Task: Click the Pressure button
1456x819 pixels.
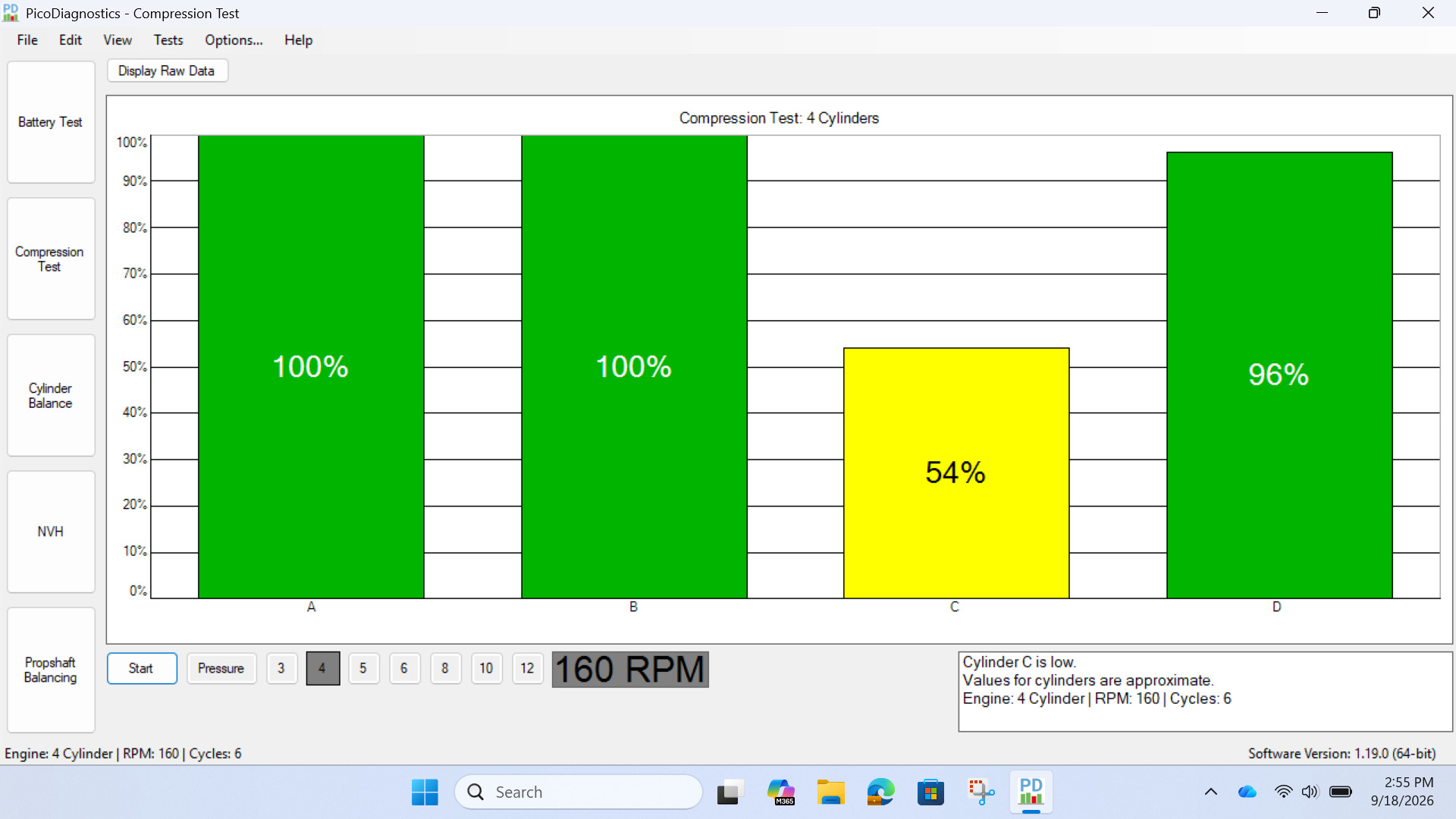Action: coord(221,668)
